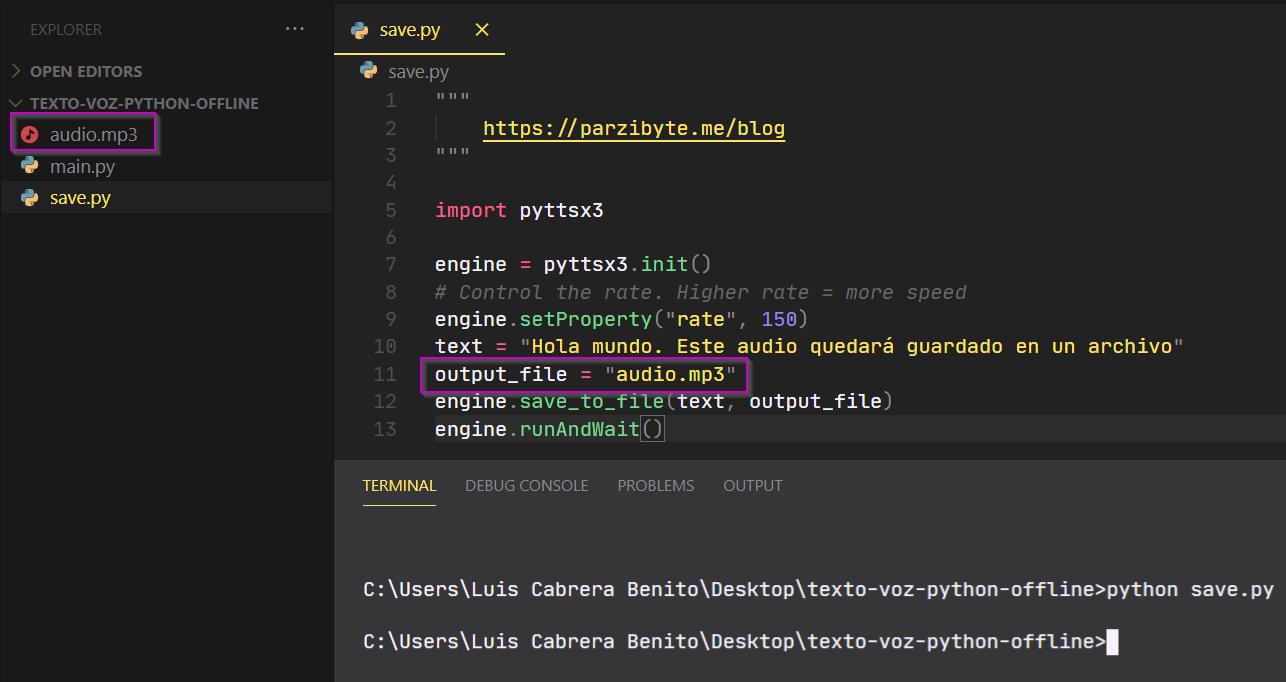This screenshot has width=1286, height=682.
Task: Click line number 11 in the gutter
Action: (x=385, y=374)
